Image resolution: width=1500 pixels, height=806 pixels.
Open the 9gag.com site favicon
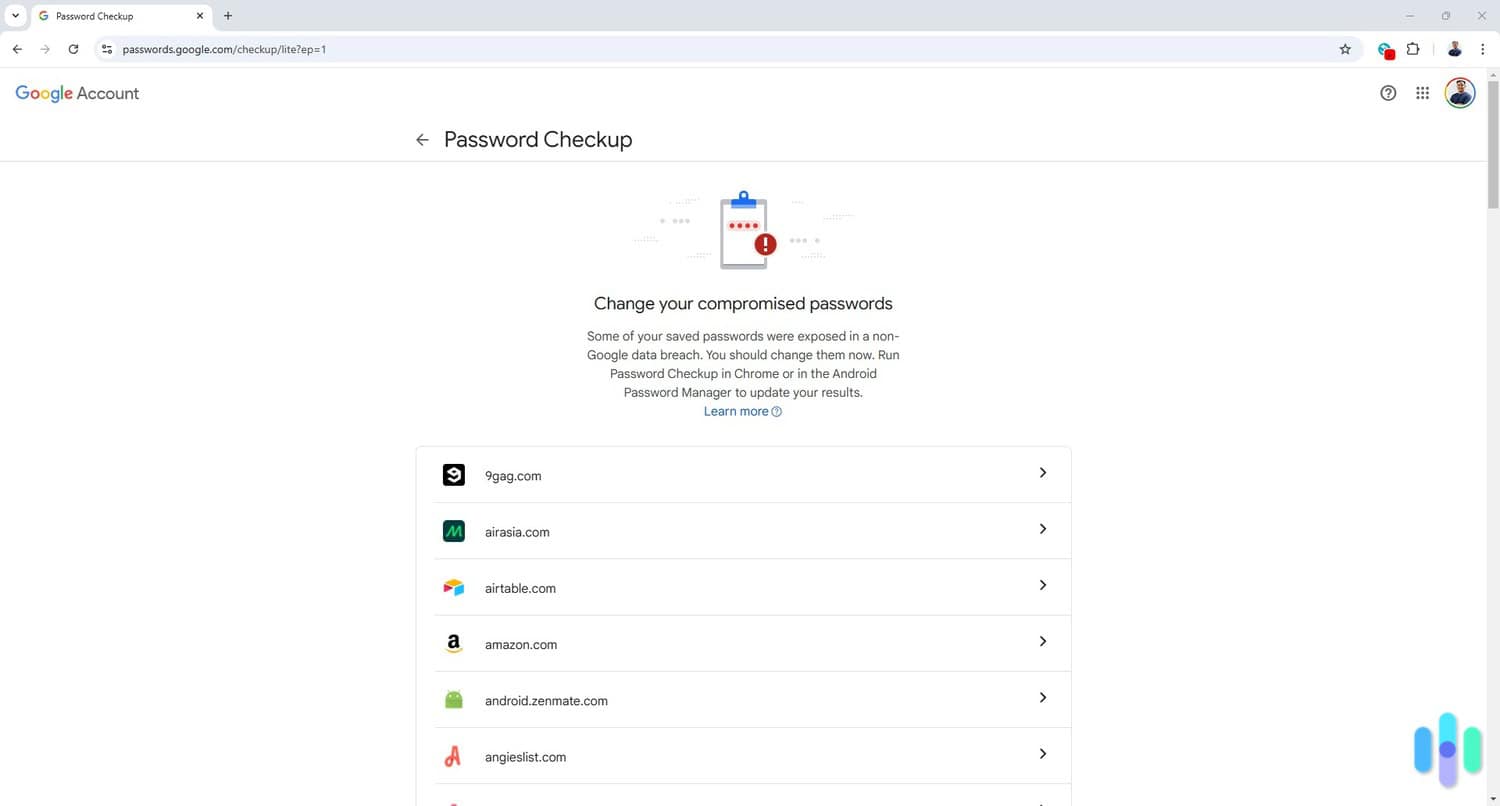pyautogui.click(x=454, y=475)
